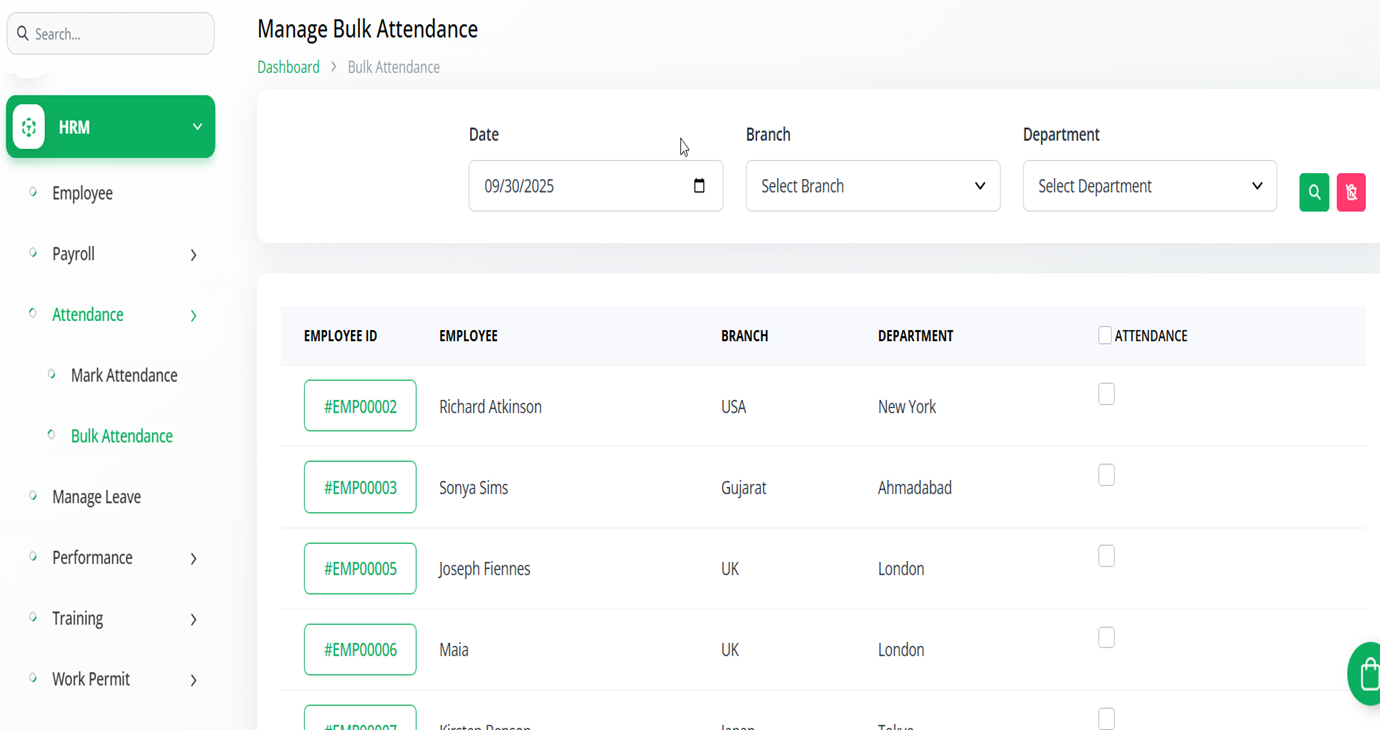Click the red reset trash button
Viewport: 1380px width, 730px height.
point(1351,192)
